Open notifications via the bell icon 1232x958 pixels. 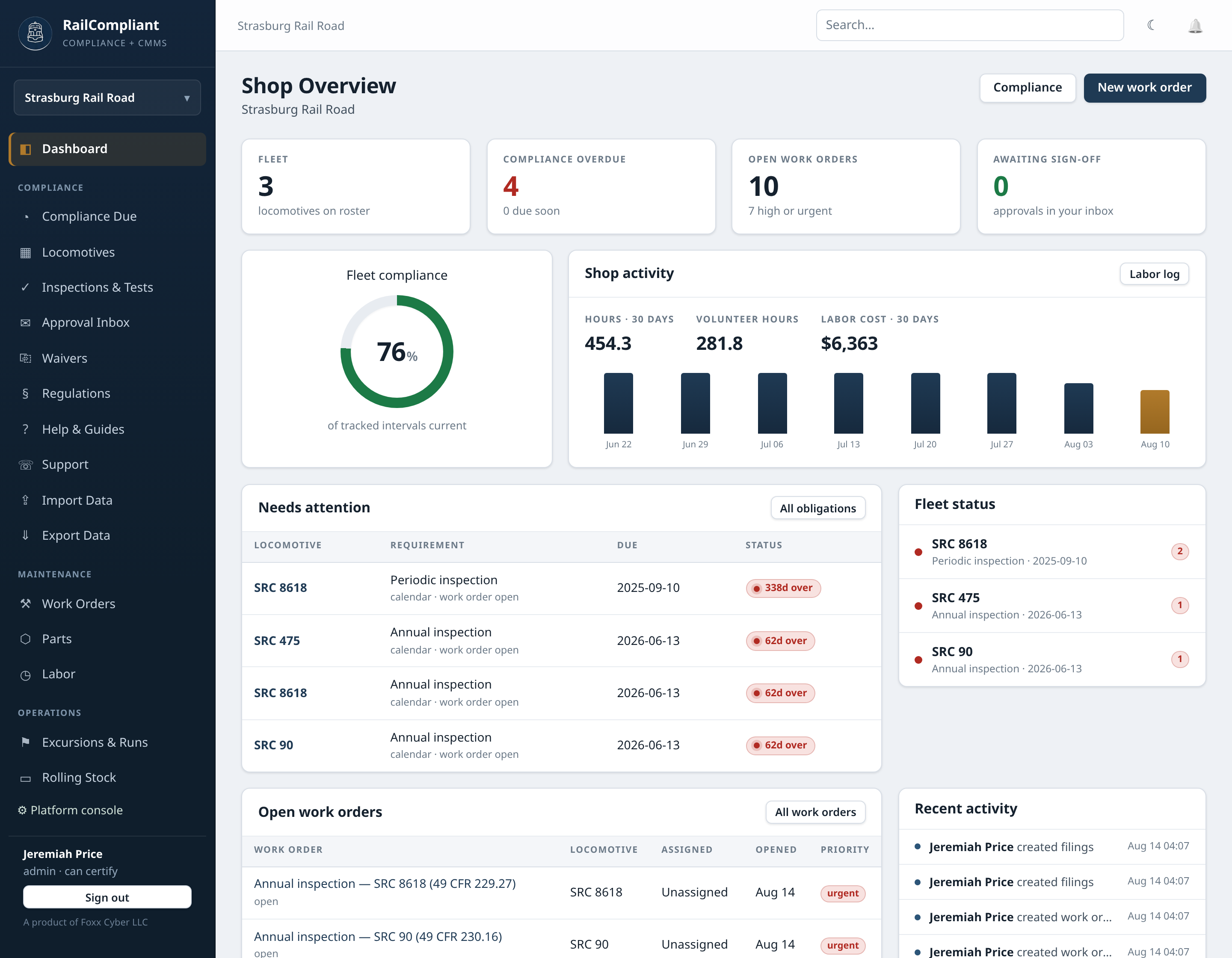[x=1195, y=26]
